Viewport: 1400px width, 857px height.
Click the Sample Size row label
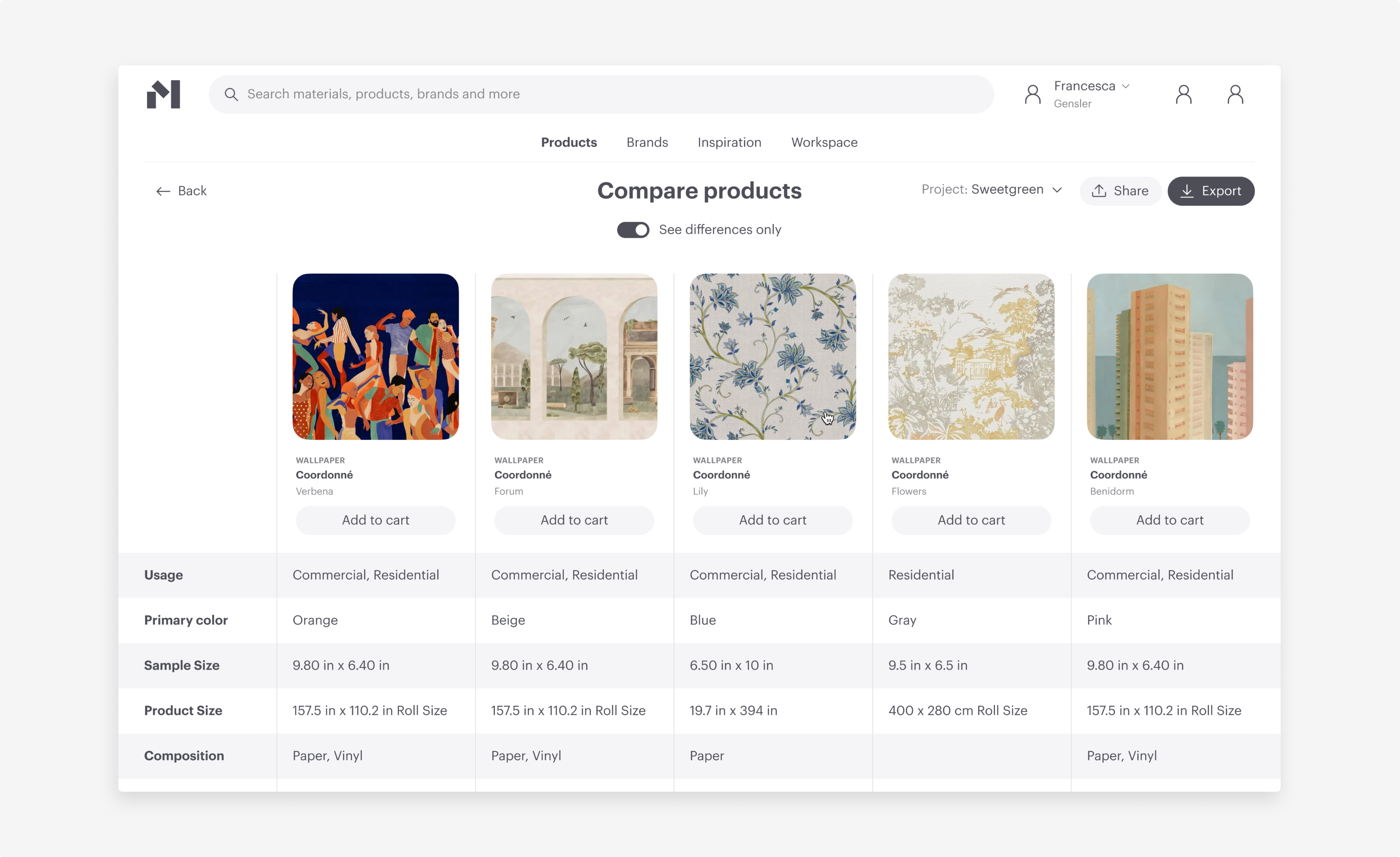[x=182, y=665]
